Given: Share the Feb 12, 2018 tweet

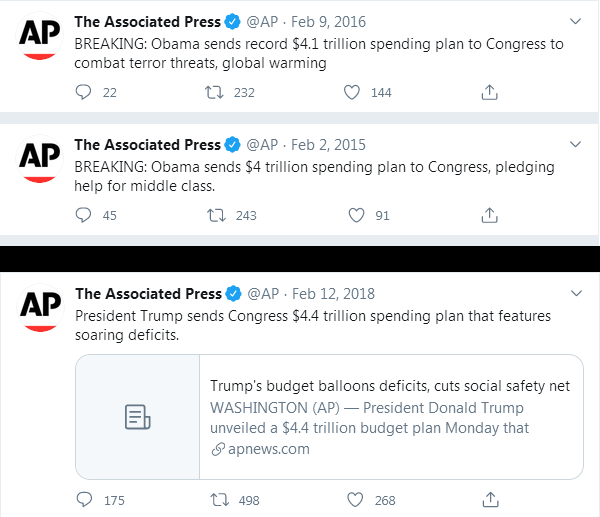Looking at the screenshot, I should [490, 500].
